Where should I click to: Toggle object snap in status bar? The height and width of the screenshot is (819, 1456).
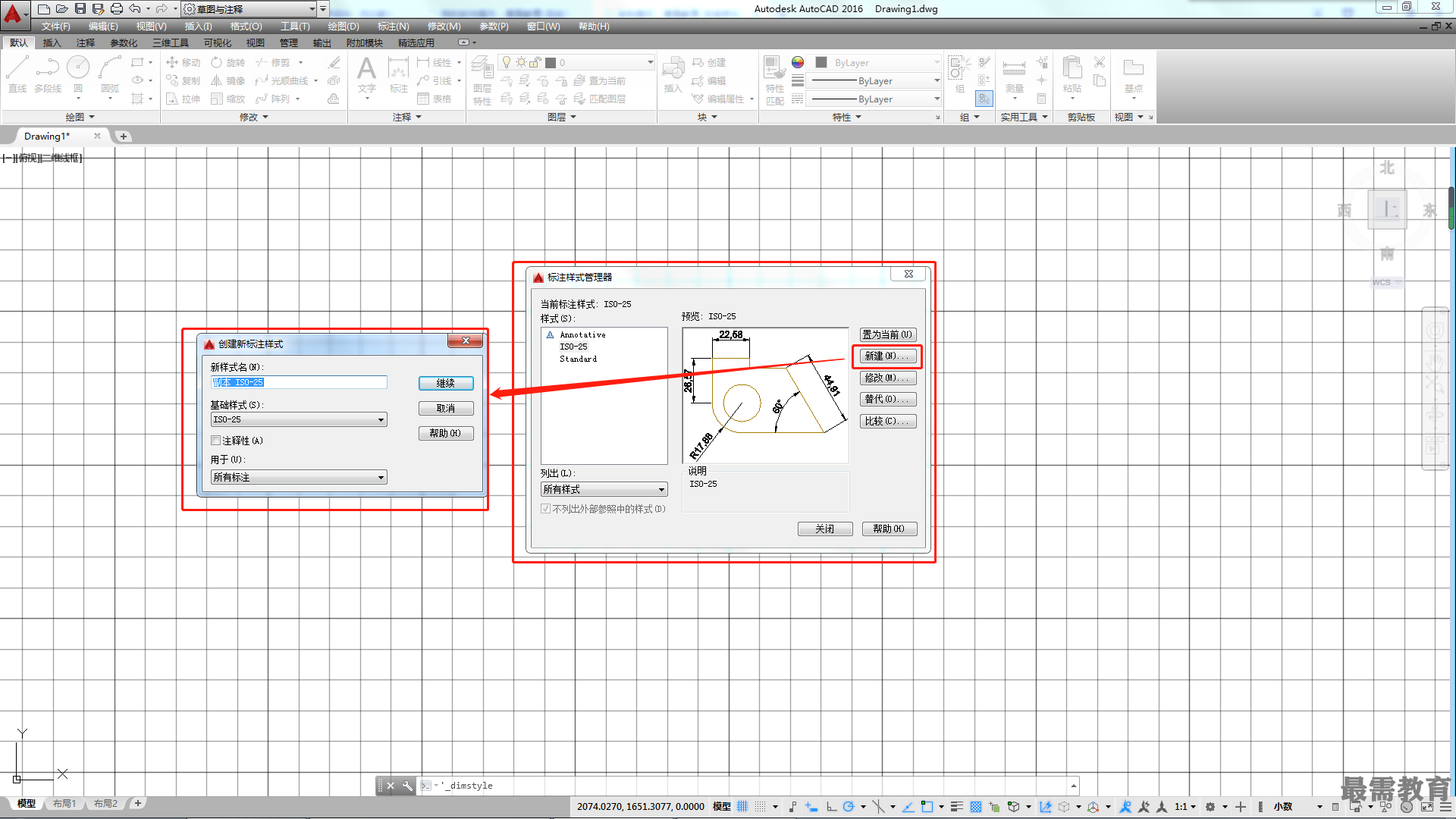(927, 807)
